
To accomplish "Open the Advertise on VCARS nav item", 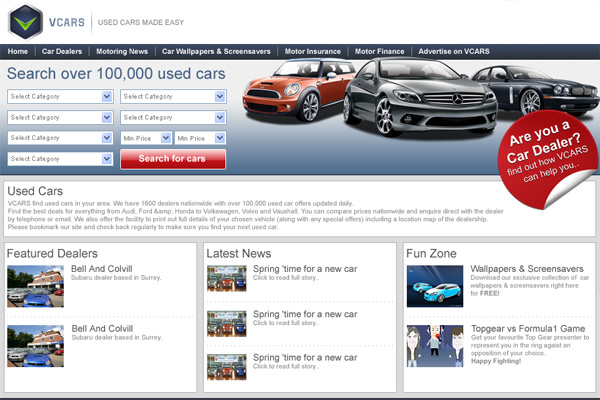I will pos(453,51).
